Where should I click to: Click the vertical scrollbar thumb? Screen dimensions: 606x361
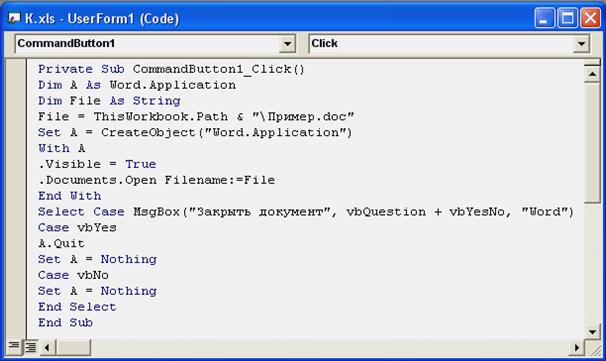592,142
